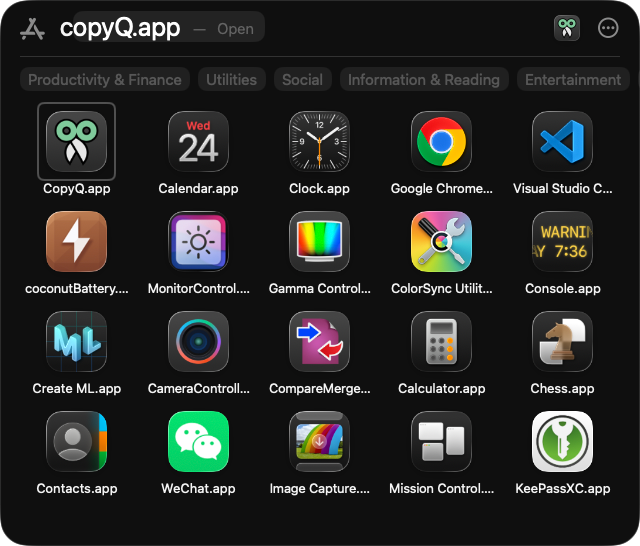Open Visual Studio Code
Image resolution: width=640 pixels, height=546 pixels.
coord(563,142)
